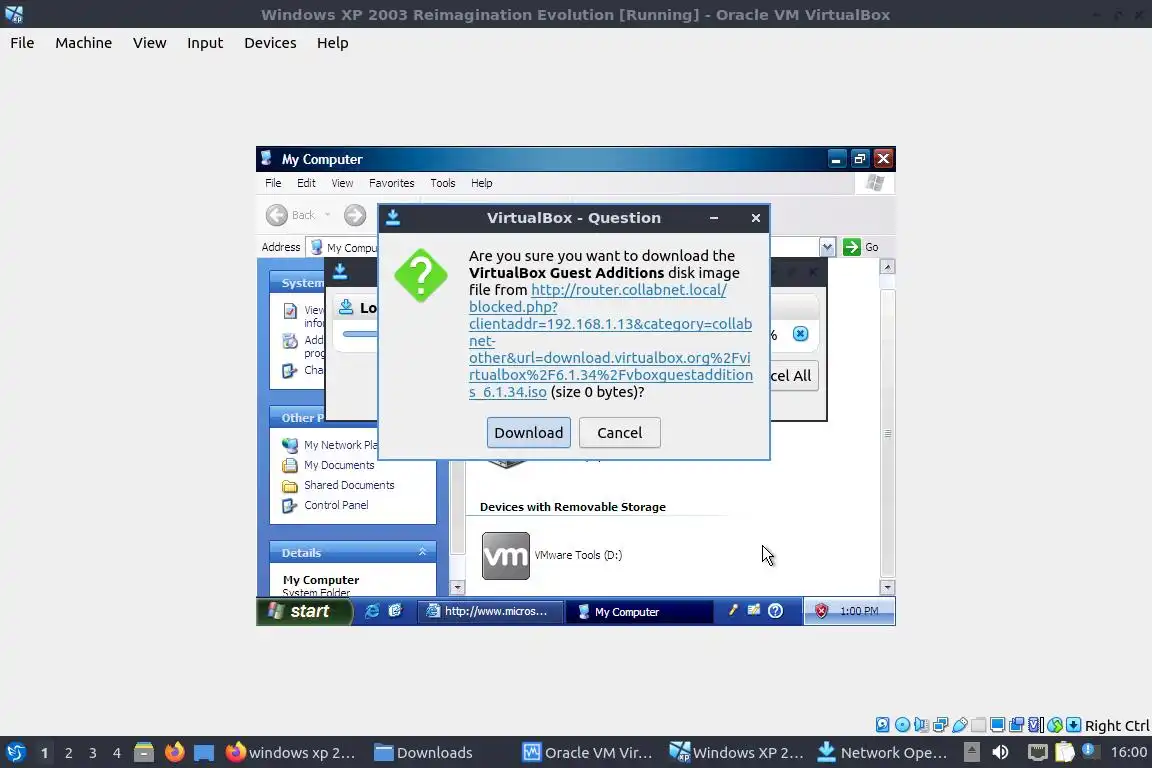Viewport: 1152px width, 768px height.
Task: Collapse the Details panel chevron
Action: click(x=422, y=551)
